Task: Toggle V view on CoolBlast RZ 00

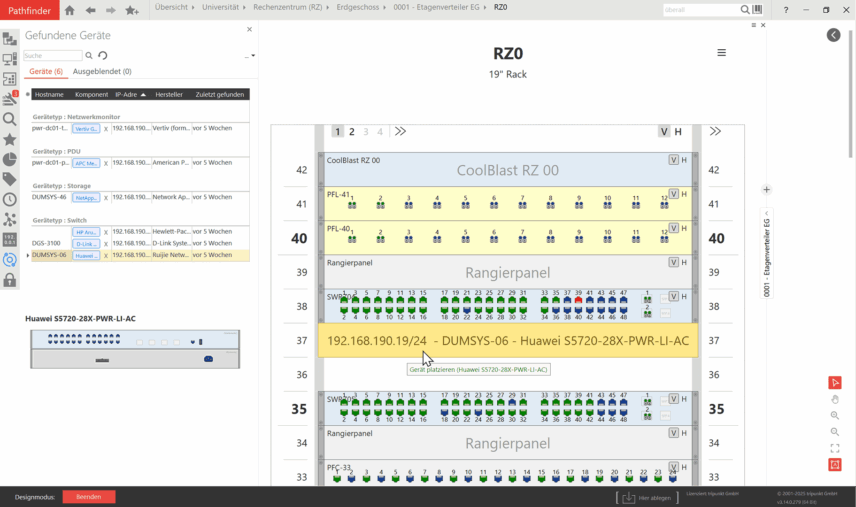Action: point(673,160)
